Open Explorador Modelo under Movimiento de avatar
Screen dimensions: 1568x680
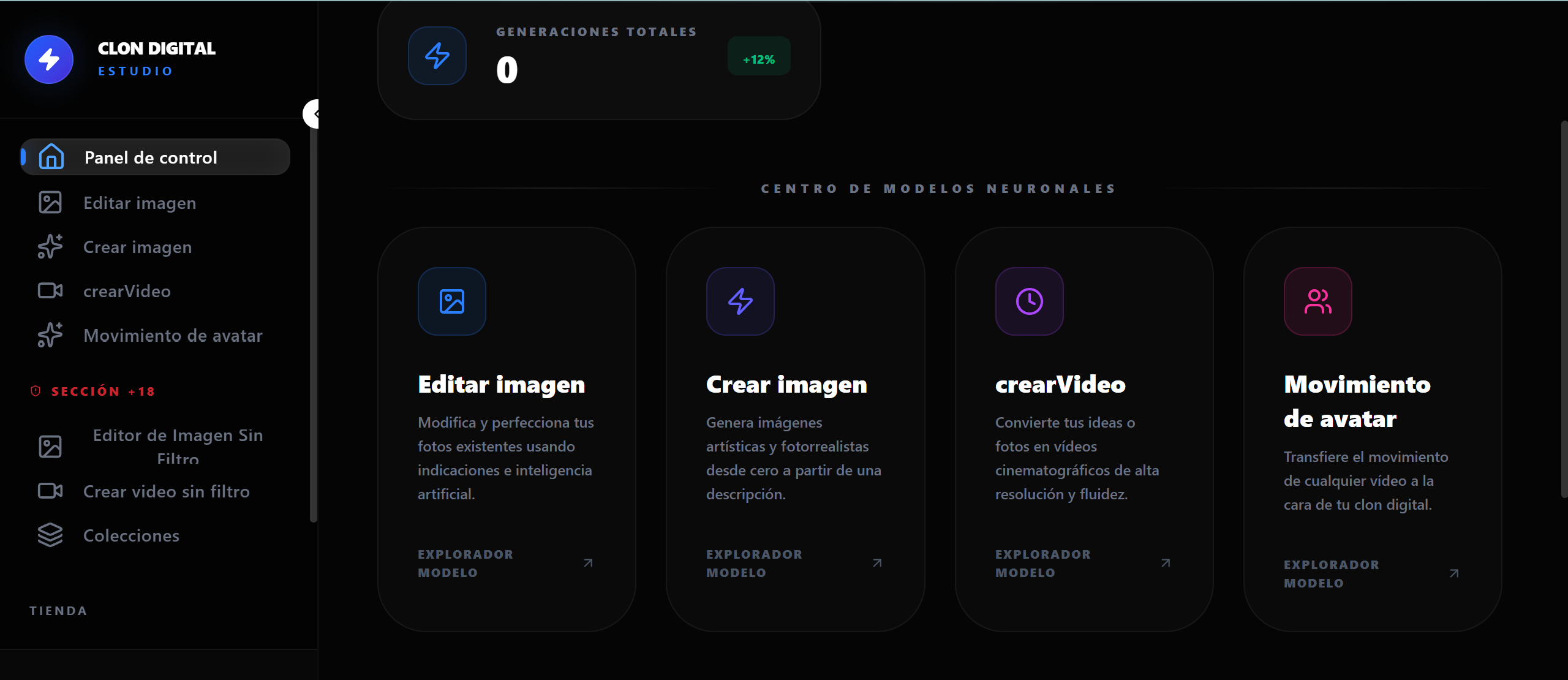coord(1330,573)
